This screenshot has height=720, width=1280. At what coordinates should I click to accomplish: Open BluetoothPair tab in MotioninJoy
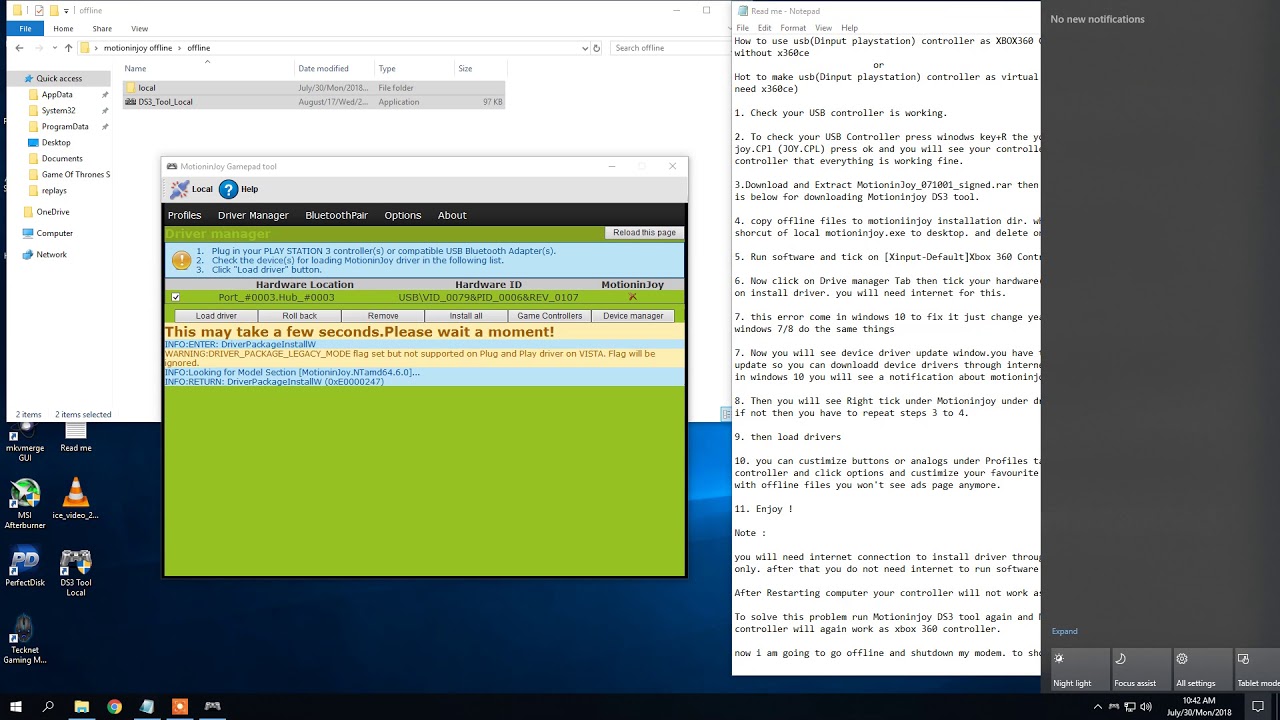[x=336, y=215]
